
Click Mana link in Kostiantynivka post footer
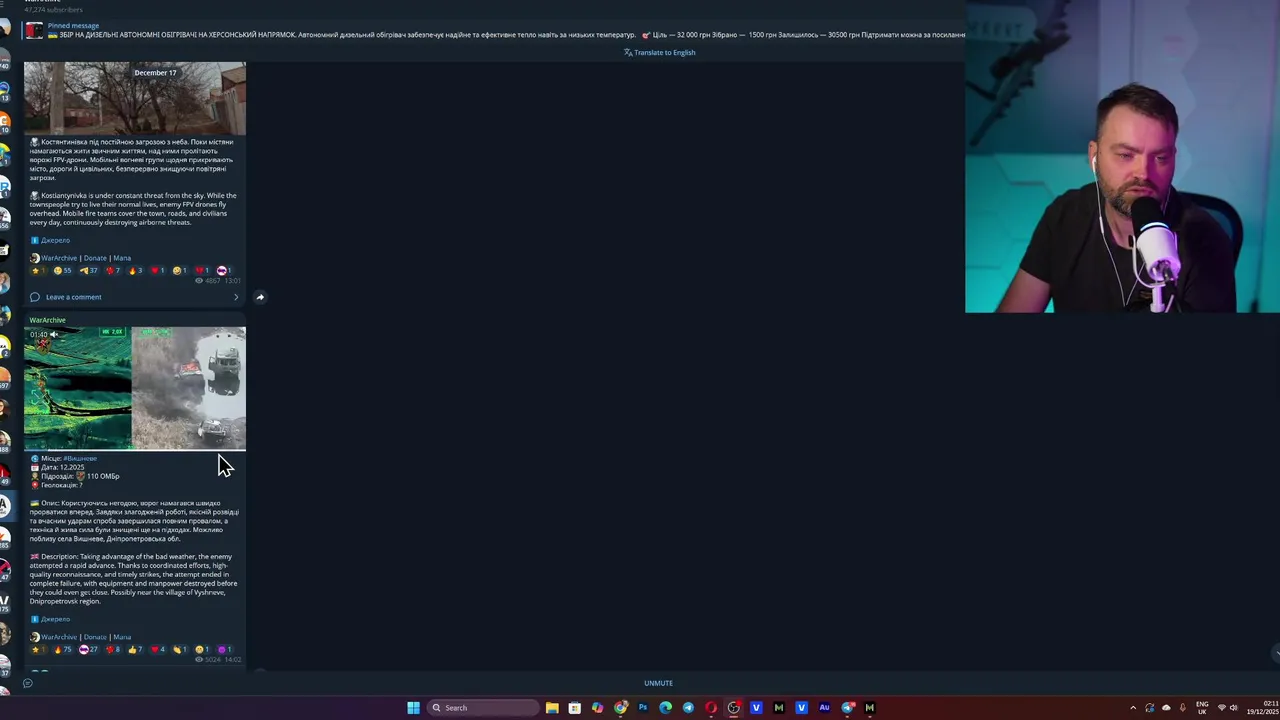tap(122, 258)
